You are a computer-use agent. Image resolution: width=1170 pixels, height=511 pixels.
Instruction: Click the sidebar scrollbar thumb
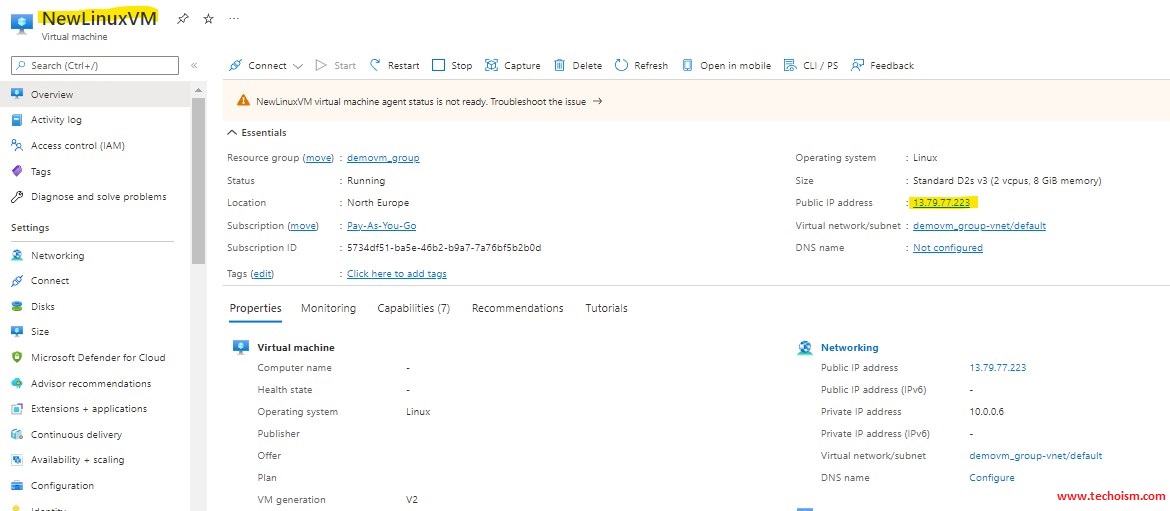[x=198, y=181]
